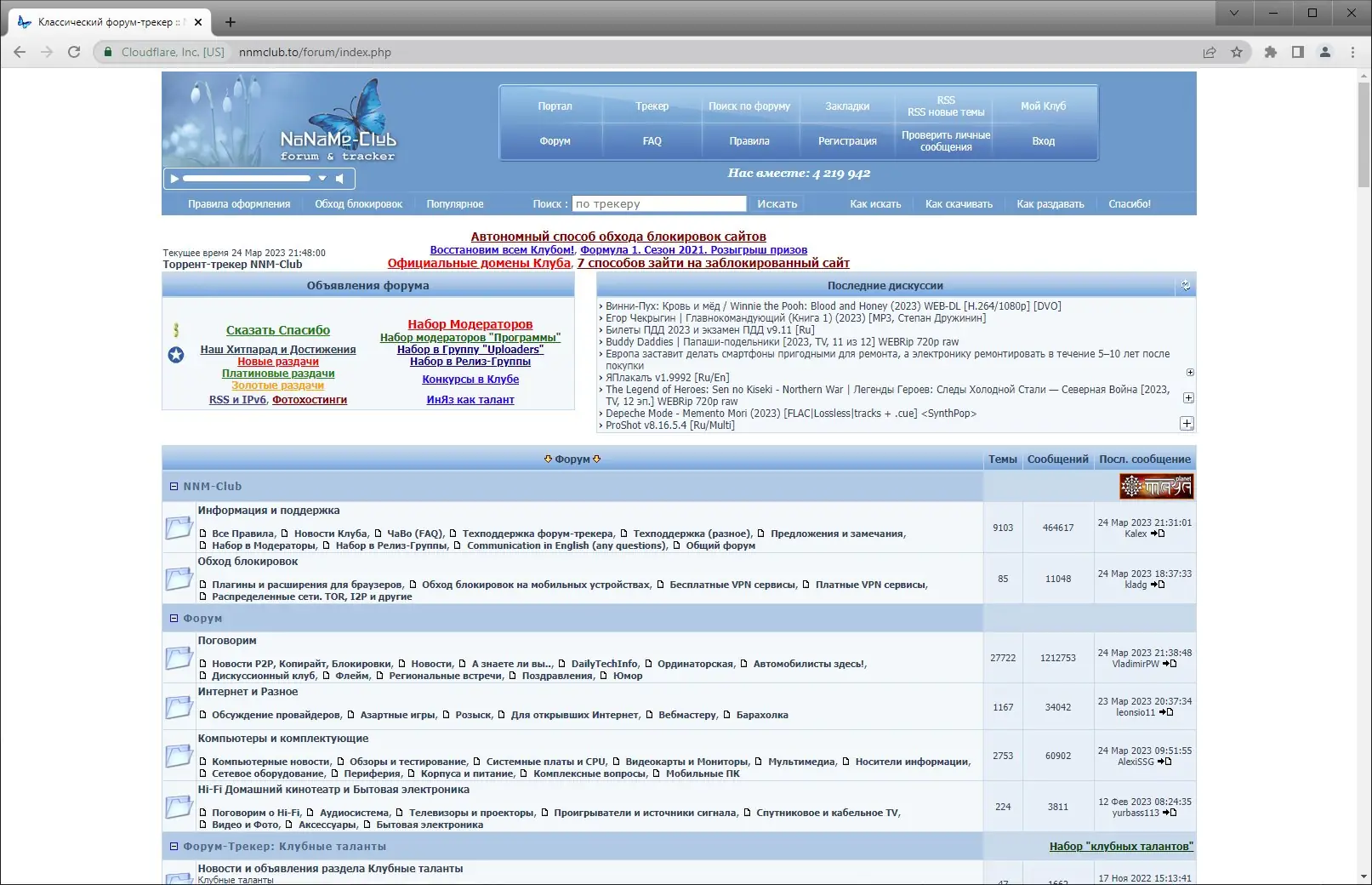Open folder icon for Обход блокировок forum

pyautogui.click(x=179, y=579)
